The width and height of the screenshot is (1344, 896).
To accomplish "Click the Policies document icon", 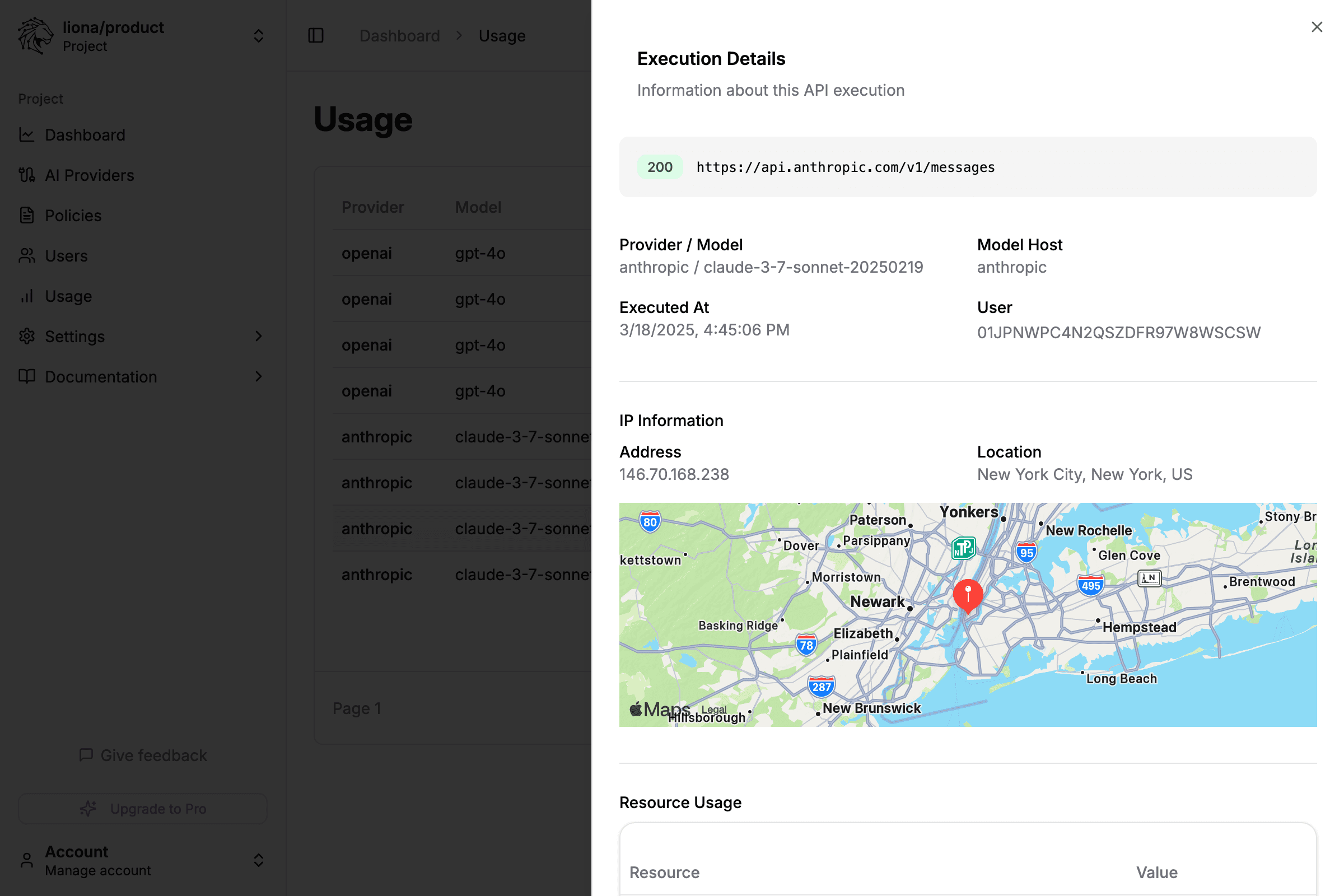I will (26, 216).
